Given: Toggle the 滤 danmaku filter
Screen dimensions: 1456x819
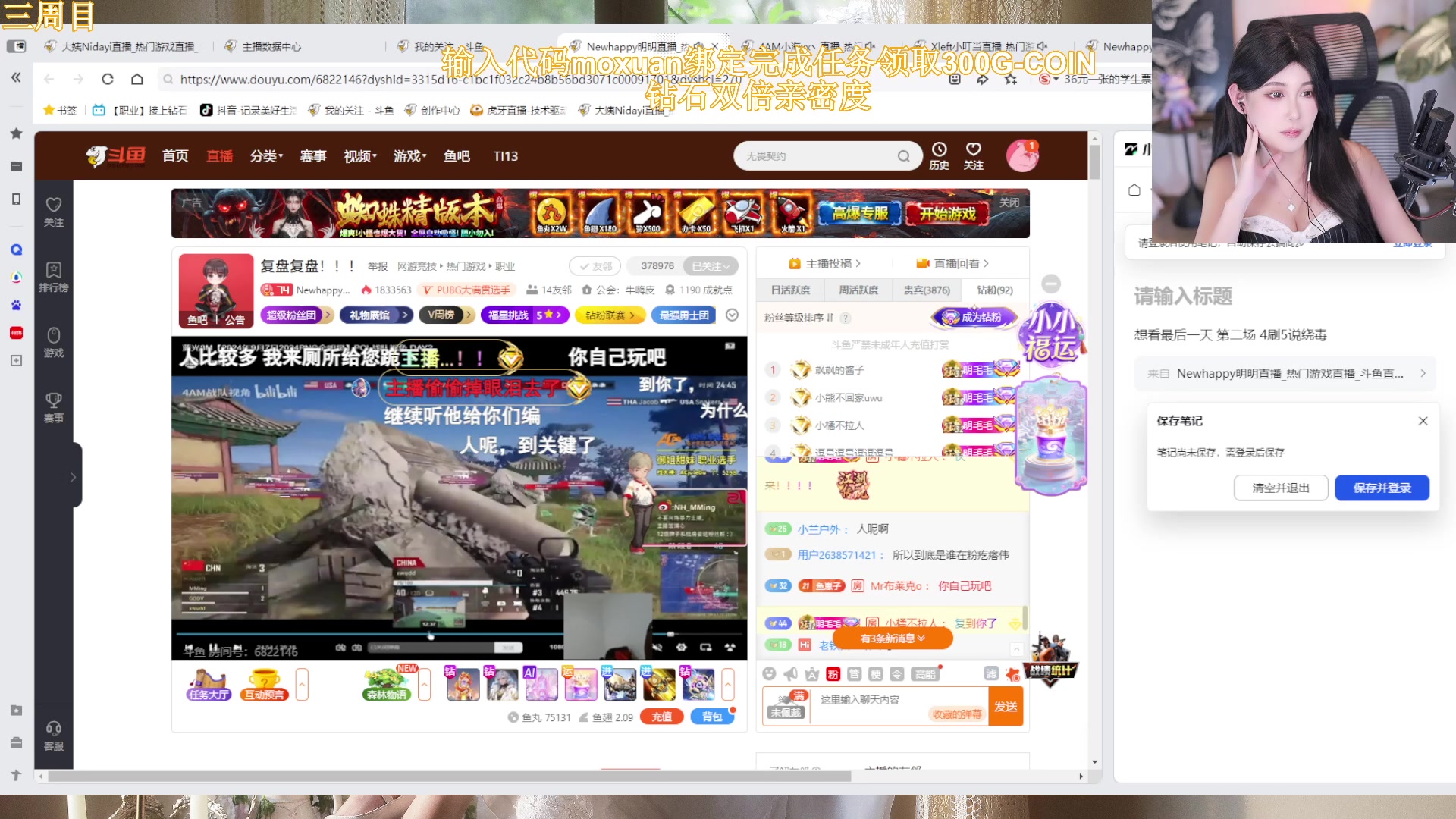Looking at the screenshot, I should (991, 673).
